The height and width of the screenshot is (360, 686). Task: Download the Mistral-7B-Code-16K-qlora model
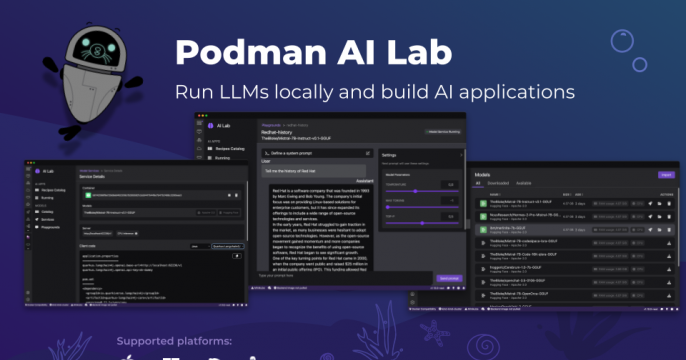[669, 256]
